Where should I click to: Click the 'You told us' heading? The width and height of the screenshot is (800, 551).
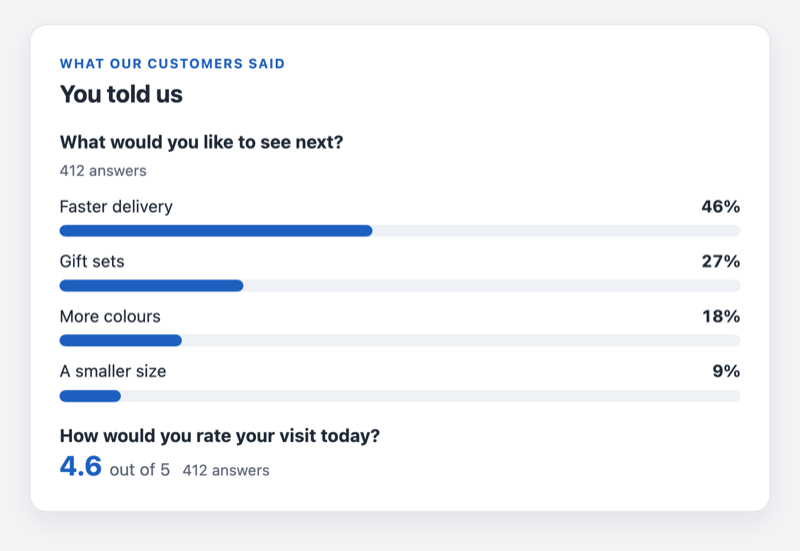coord(121,94)
